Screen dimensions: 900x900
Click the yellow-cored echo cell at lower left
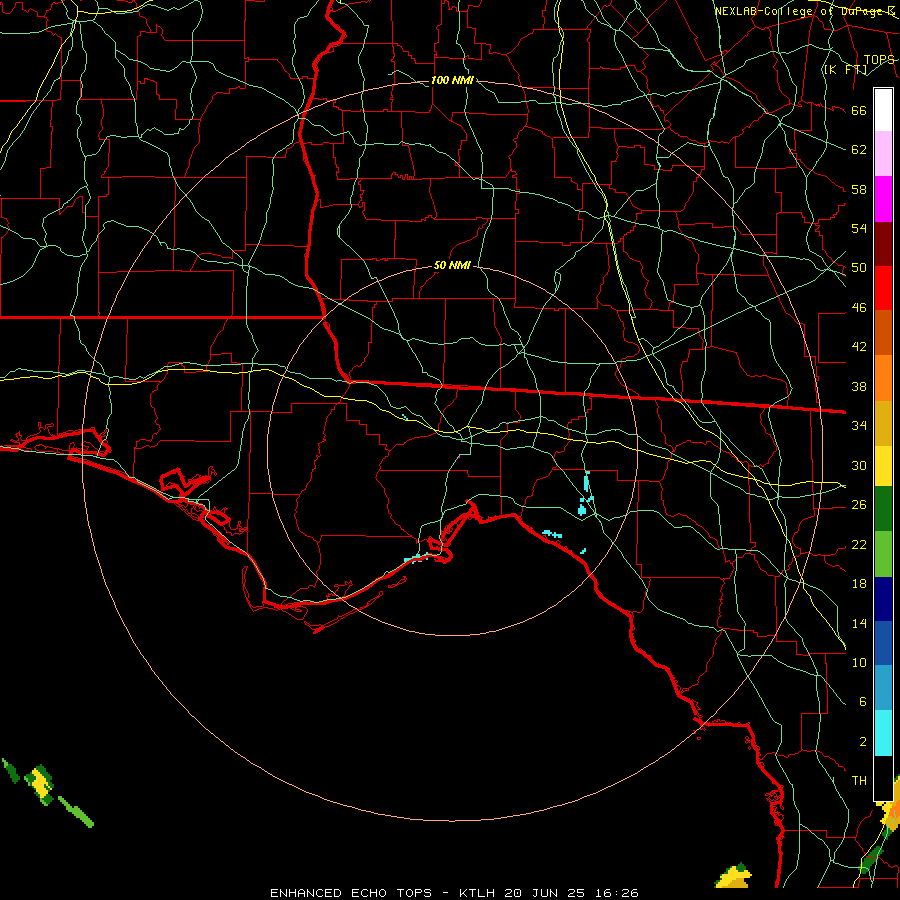tap(41, 784)
